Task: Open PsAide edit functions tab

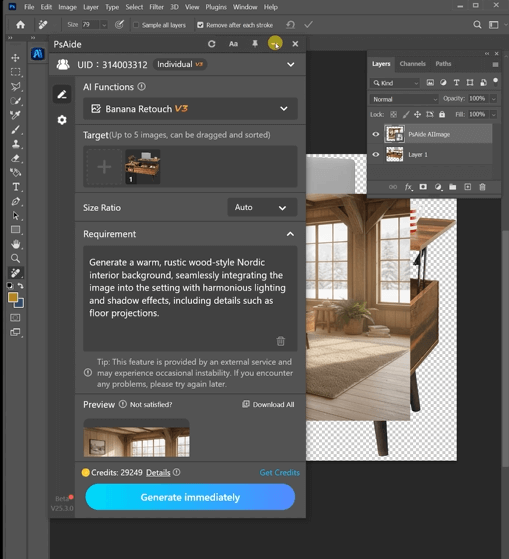Action: 62,94
